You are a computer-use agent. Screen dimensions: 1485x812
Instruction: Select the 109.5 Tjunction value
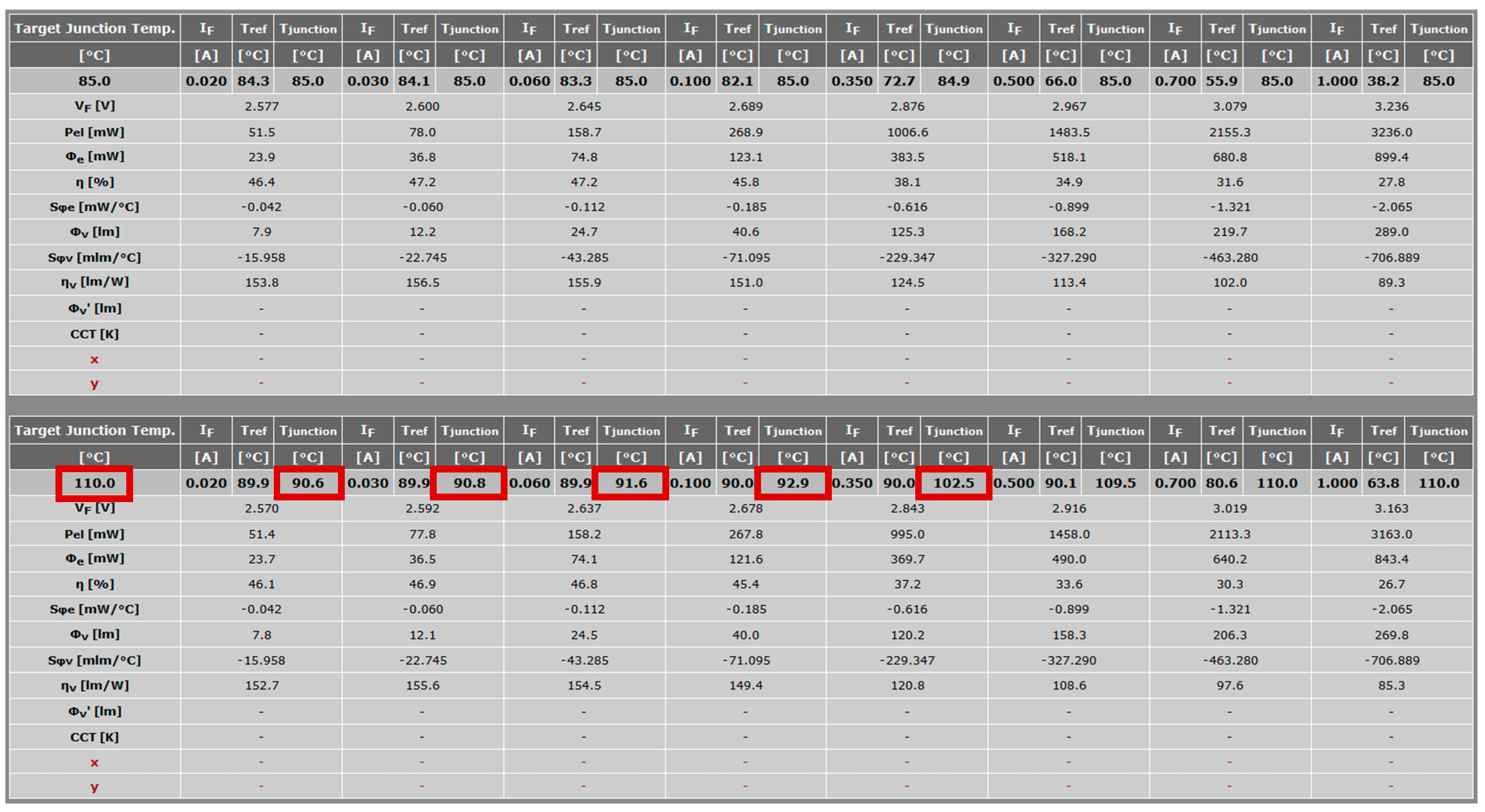point(1115,483)
